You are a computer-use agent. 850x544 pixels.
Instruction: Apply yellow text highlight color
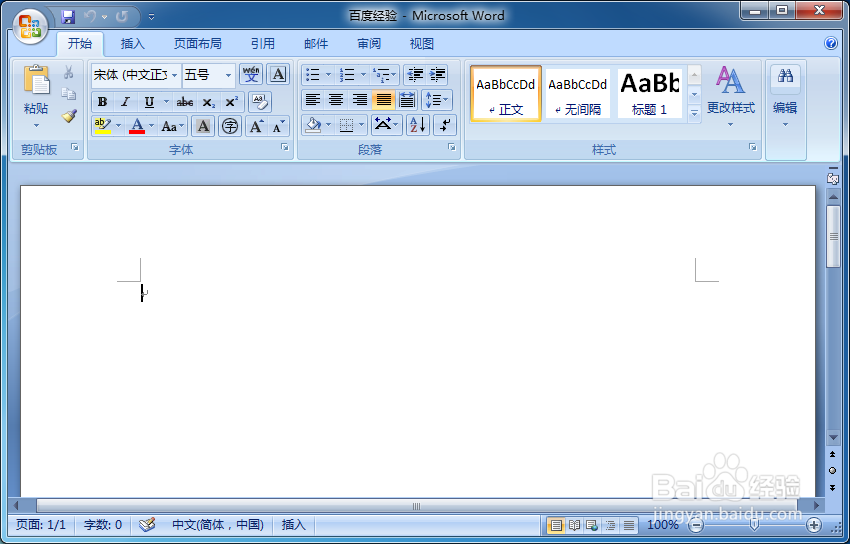tap(102, 126)
